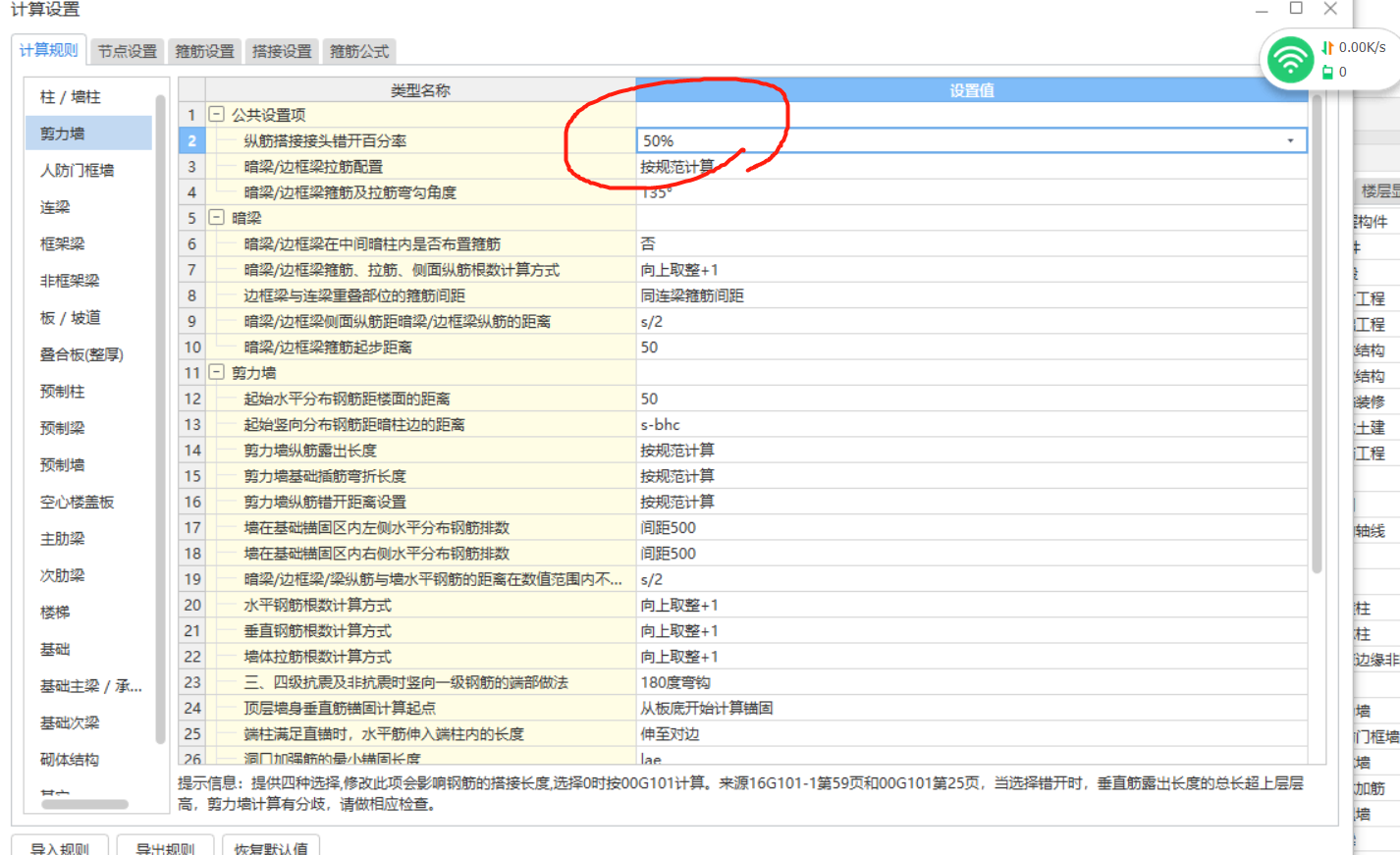Open the 50% dropdown for 纵筋搭接接头错开百分率

pyautogui.click(x=1290, y=141)
